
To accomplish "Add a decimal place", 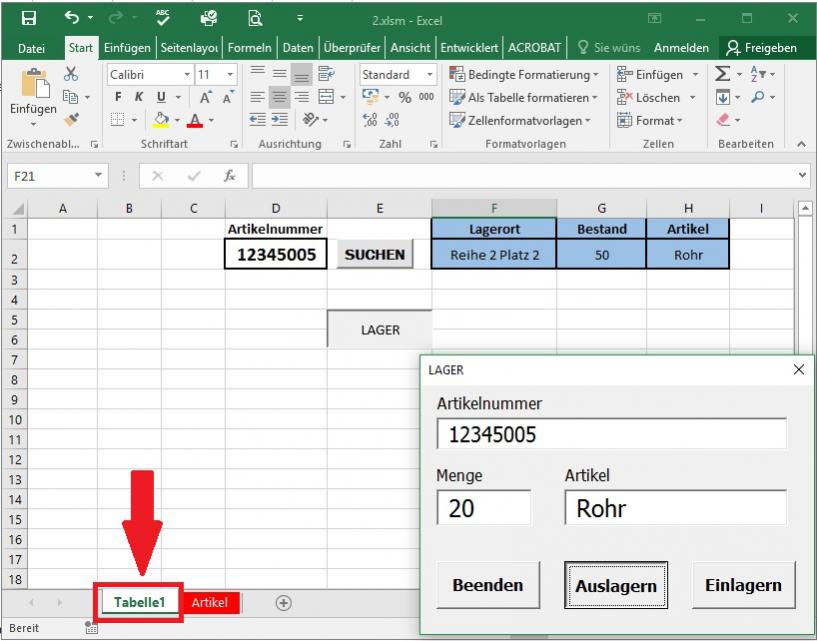I will (370, 120).
